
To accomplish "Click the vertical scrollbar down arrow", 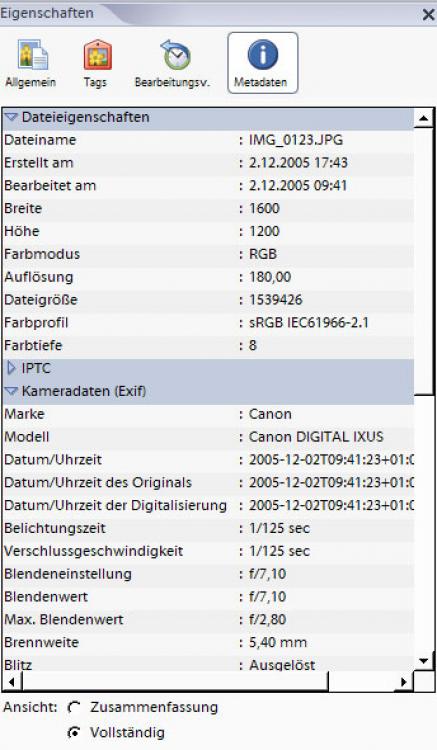I will click(424, 662).
